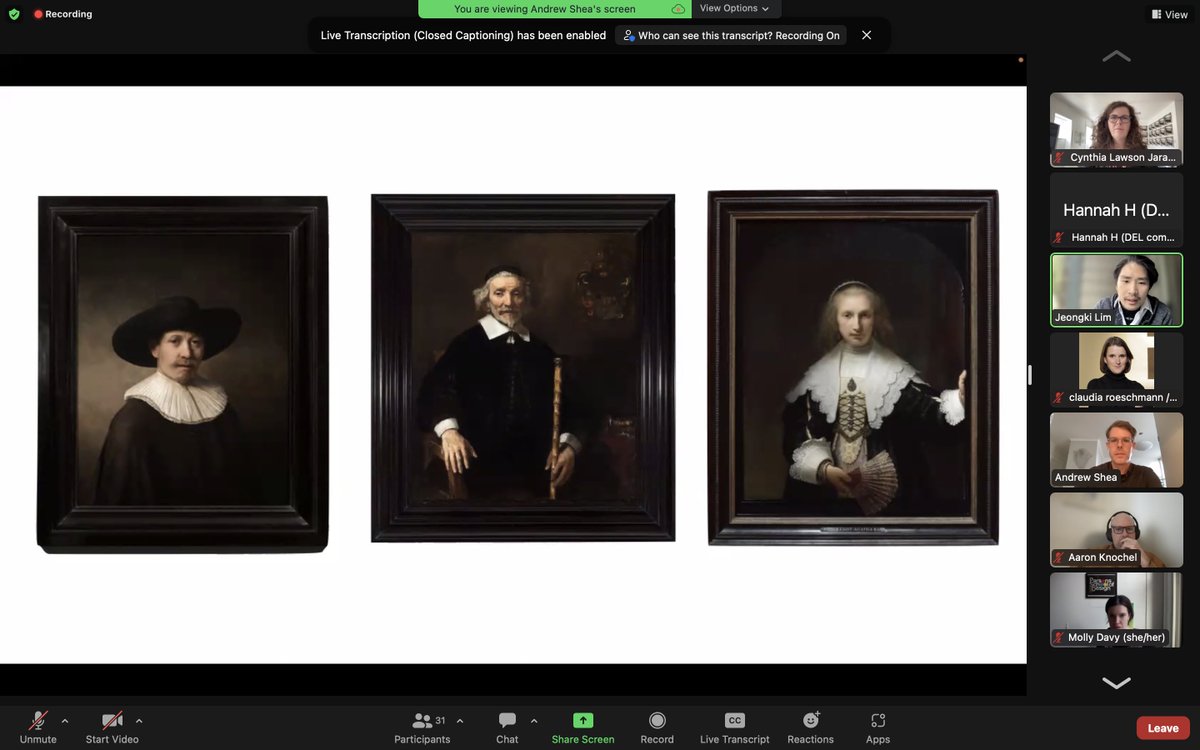Select the Hannah H participant tile
Image resolution: width=1200 pixels, height=750 pixels.
click(1116, 210)
